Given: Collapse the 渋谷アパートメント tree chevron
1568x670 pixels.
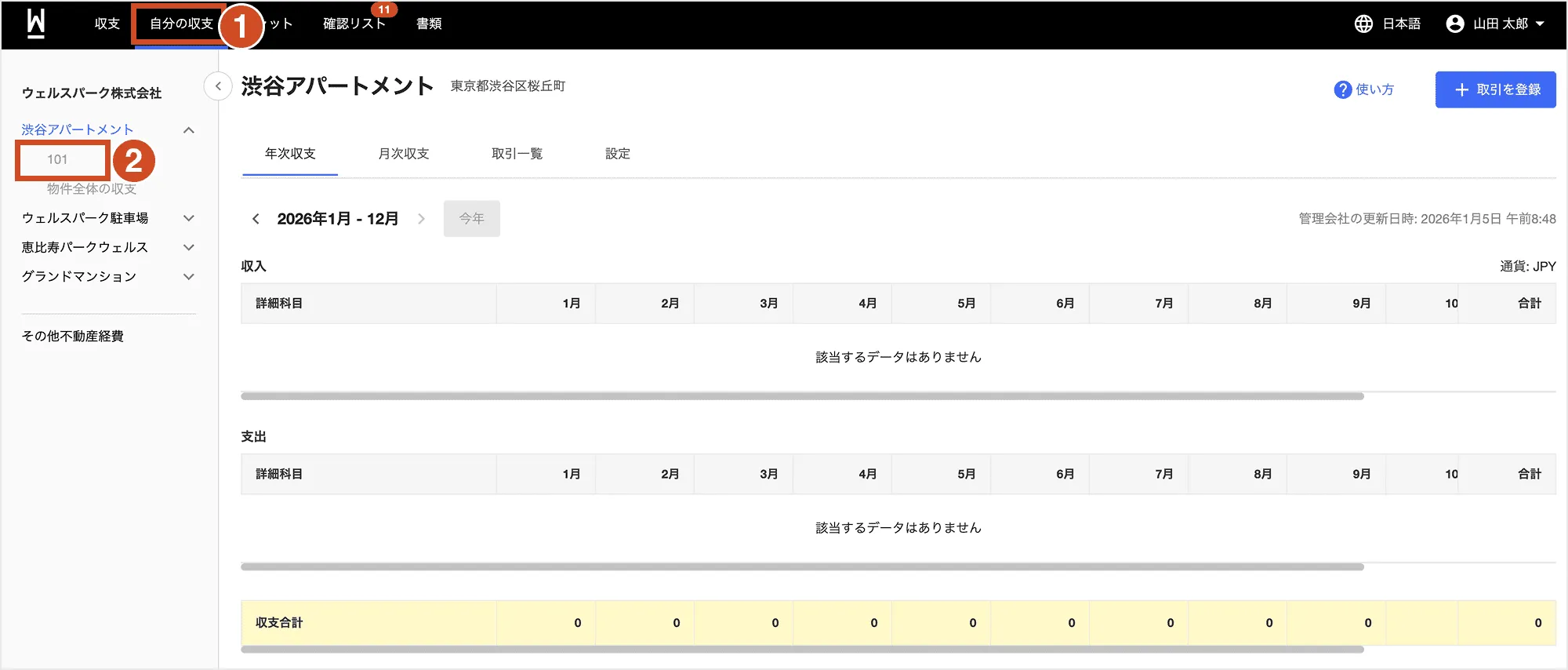Looking at the screenshot, I should click(x=189, y=130).
